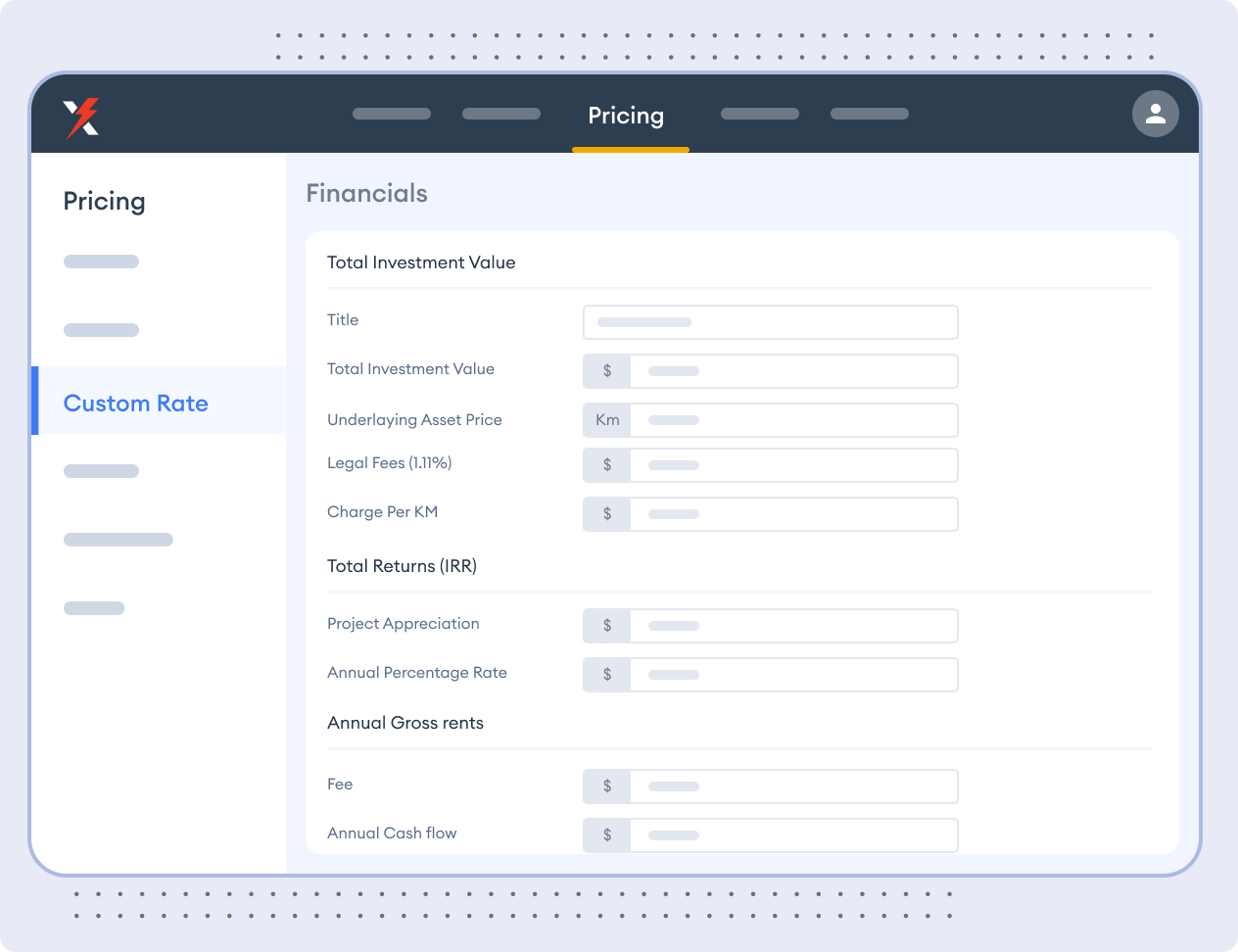The image size is (1238, 952).
Task: Click the Financials page heading
Action: click(x=366, y=193)
